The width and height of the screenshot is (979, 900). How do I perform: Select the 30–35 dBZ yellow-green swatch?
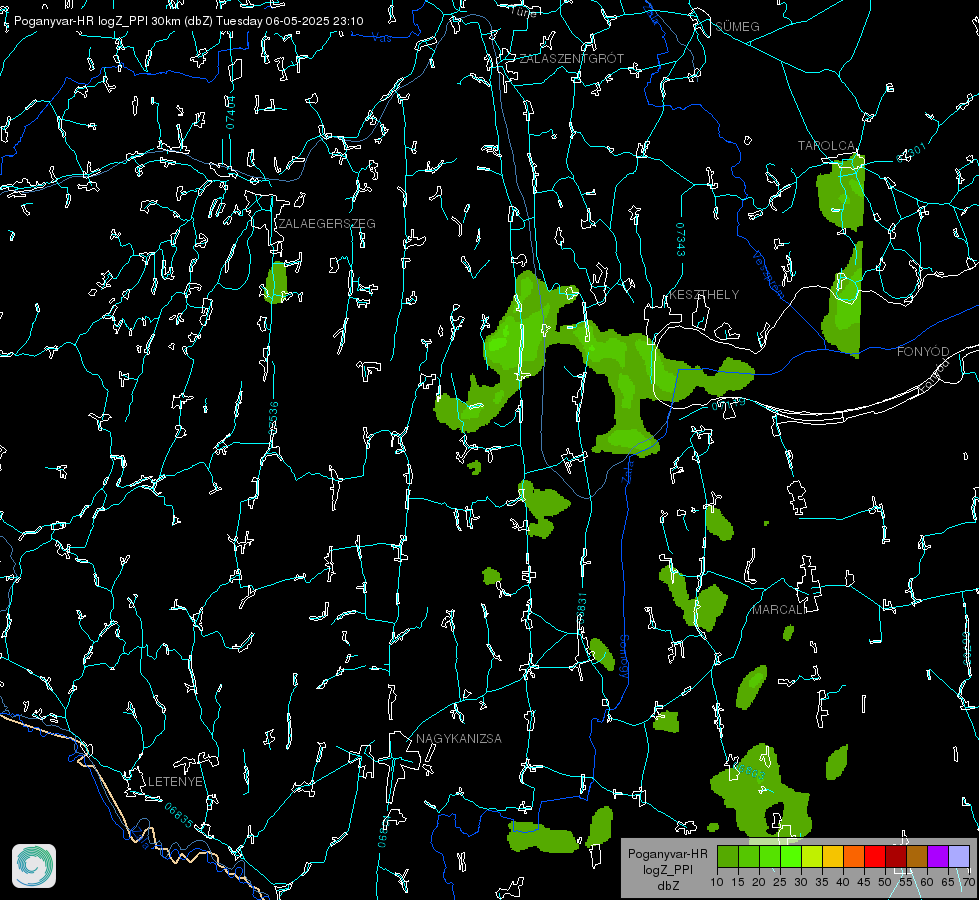(x=812, y=856)
